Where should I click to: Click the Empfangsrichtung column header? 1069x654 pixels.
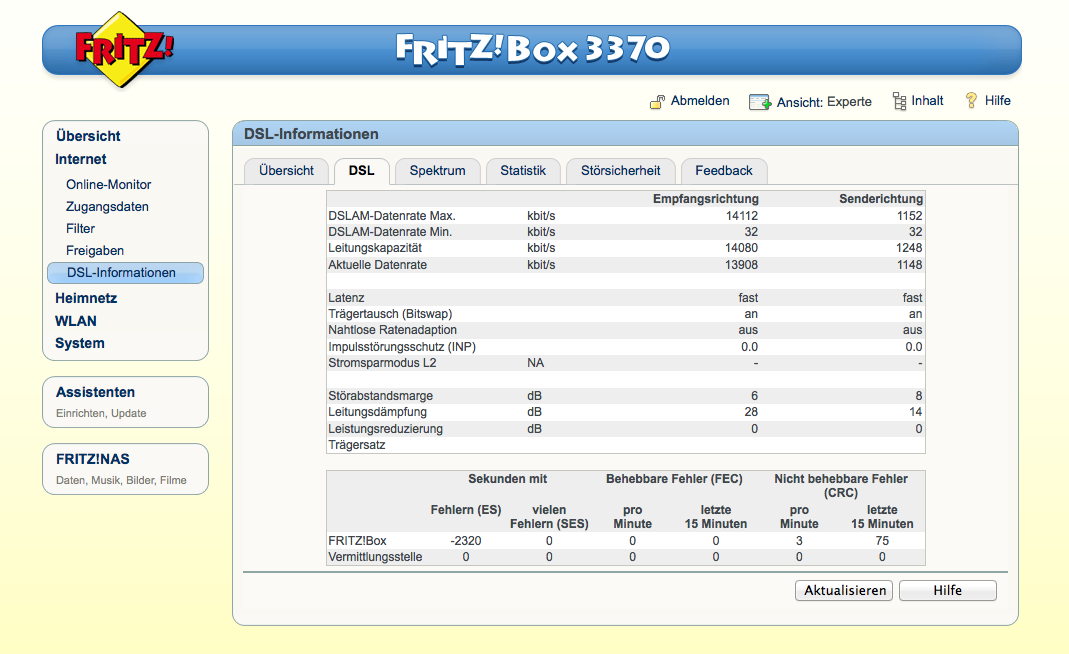pyautogui.click(x=706, y=199)
